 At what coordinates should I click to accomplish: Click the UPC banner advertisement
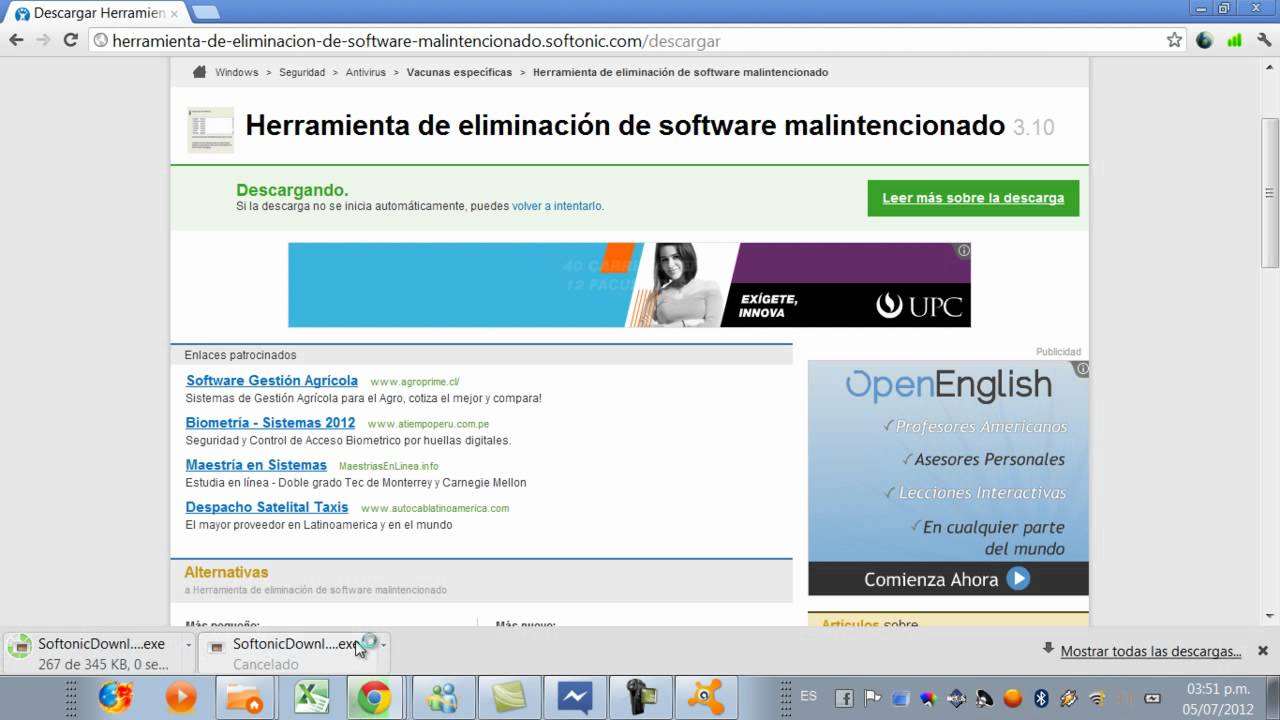(x=629, y=285)
